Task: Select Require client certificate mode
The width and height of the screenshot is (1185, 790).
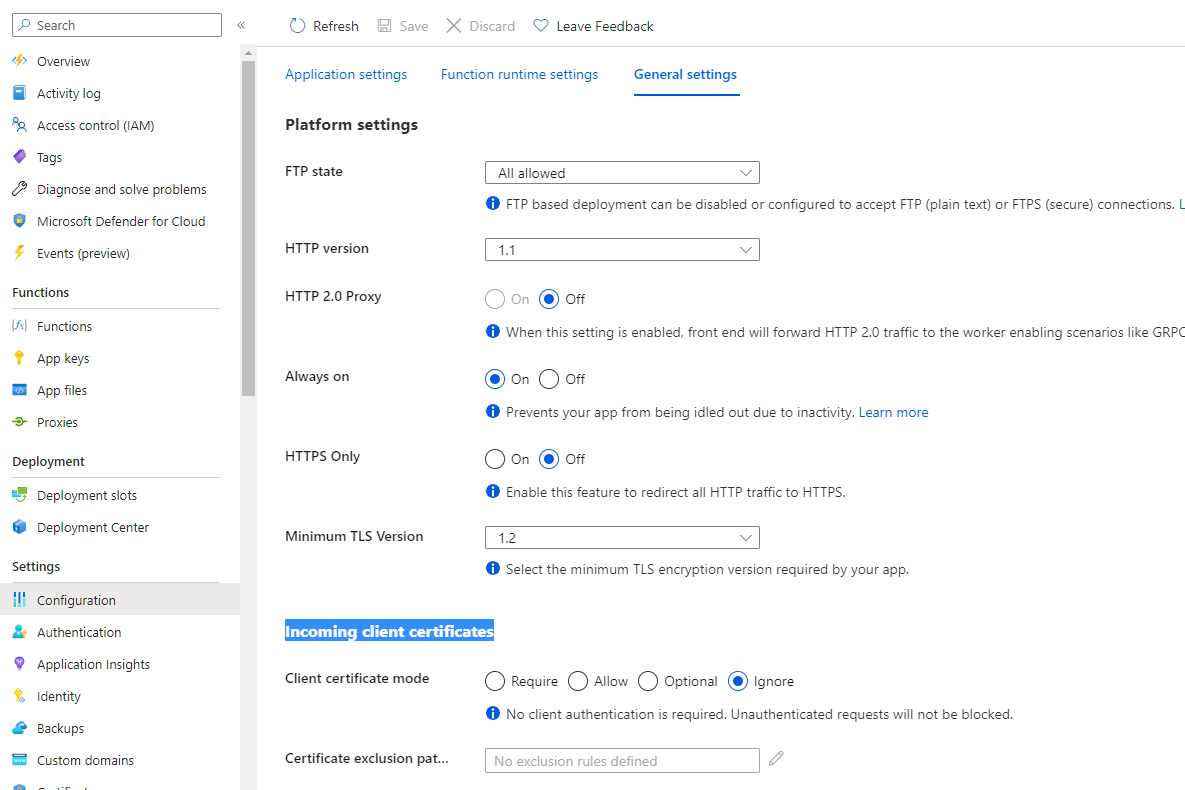Action: coord(495,681)
